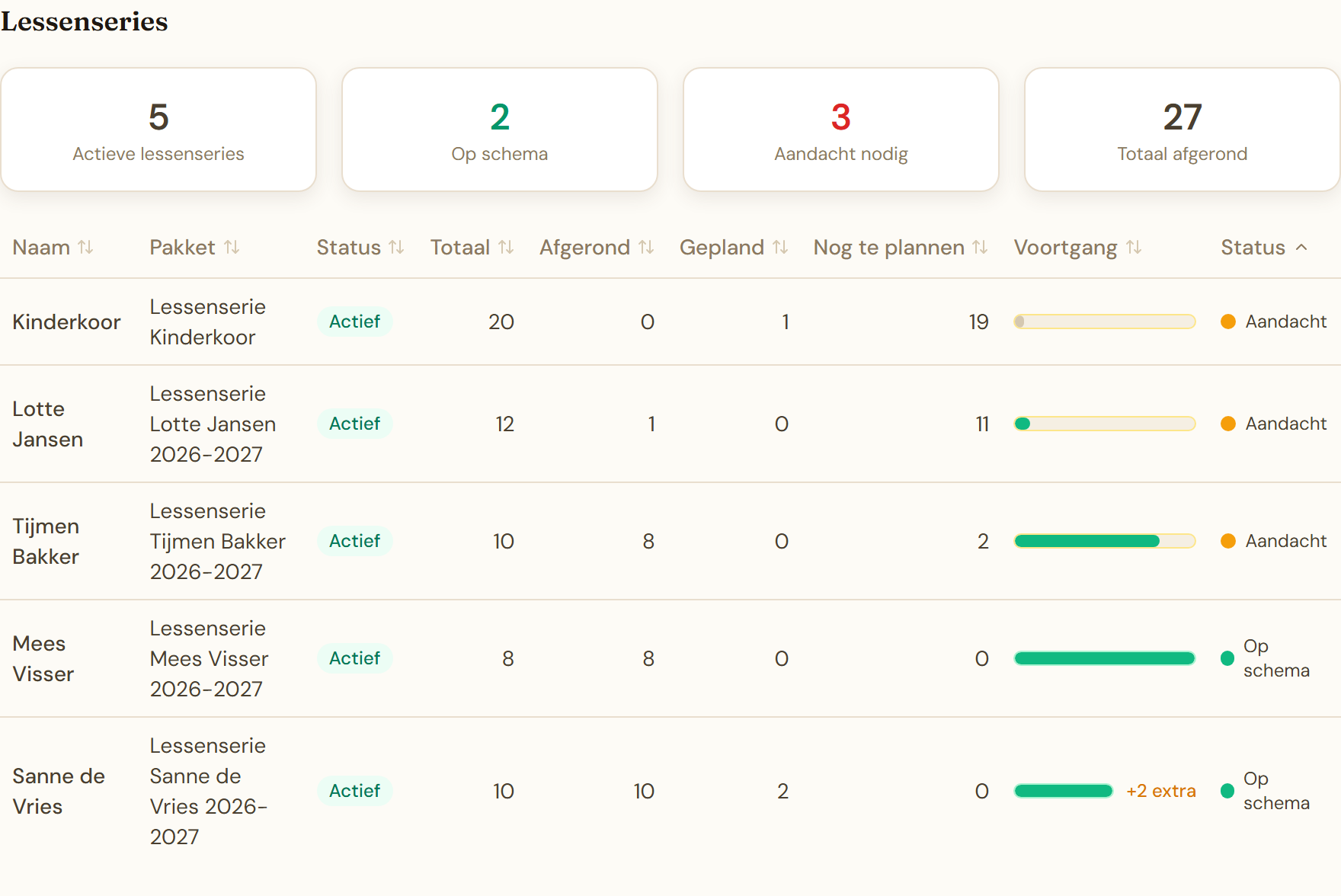Screen dimensions: 1341x896
Task: Select the Kinderkoor name cell
Action: point(66,322)
